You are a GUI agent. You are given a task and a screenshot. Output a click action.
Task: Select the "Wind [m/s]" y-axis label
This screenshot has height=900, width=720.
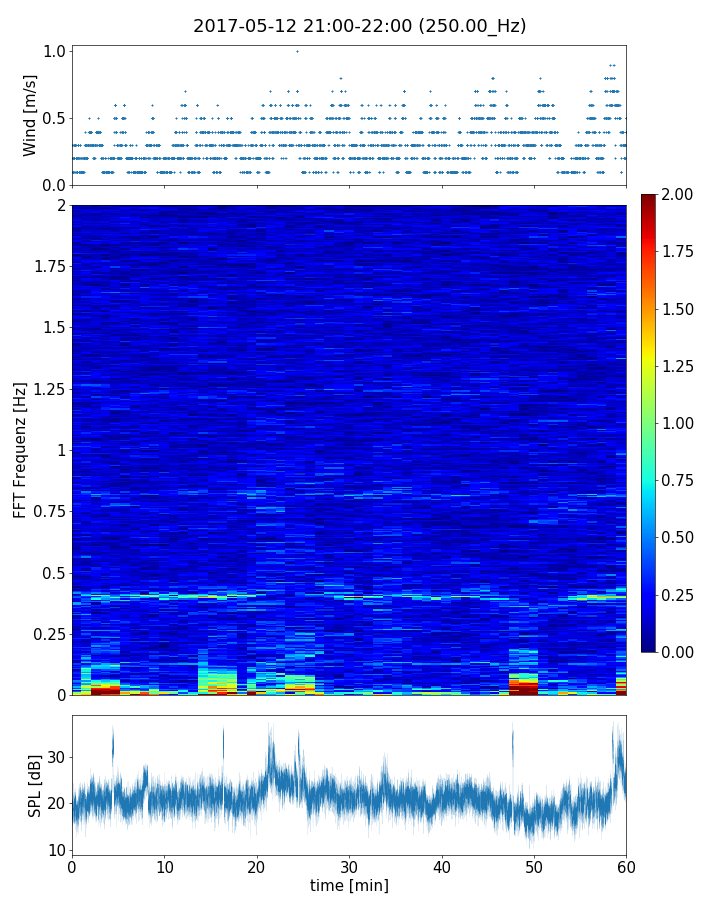pos(30,115)
